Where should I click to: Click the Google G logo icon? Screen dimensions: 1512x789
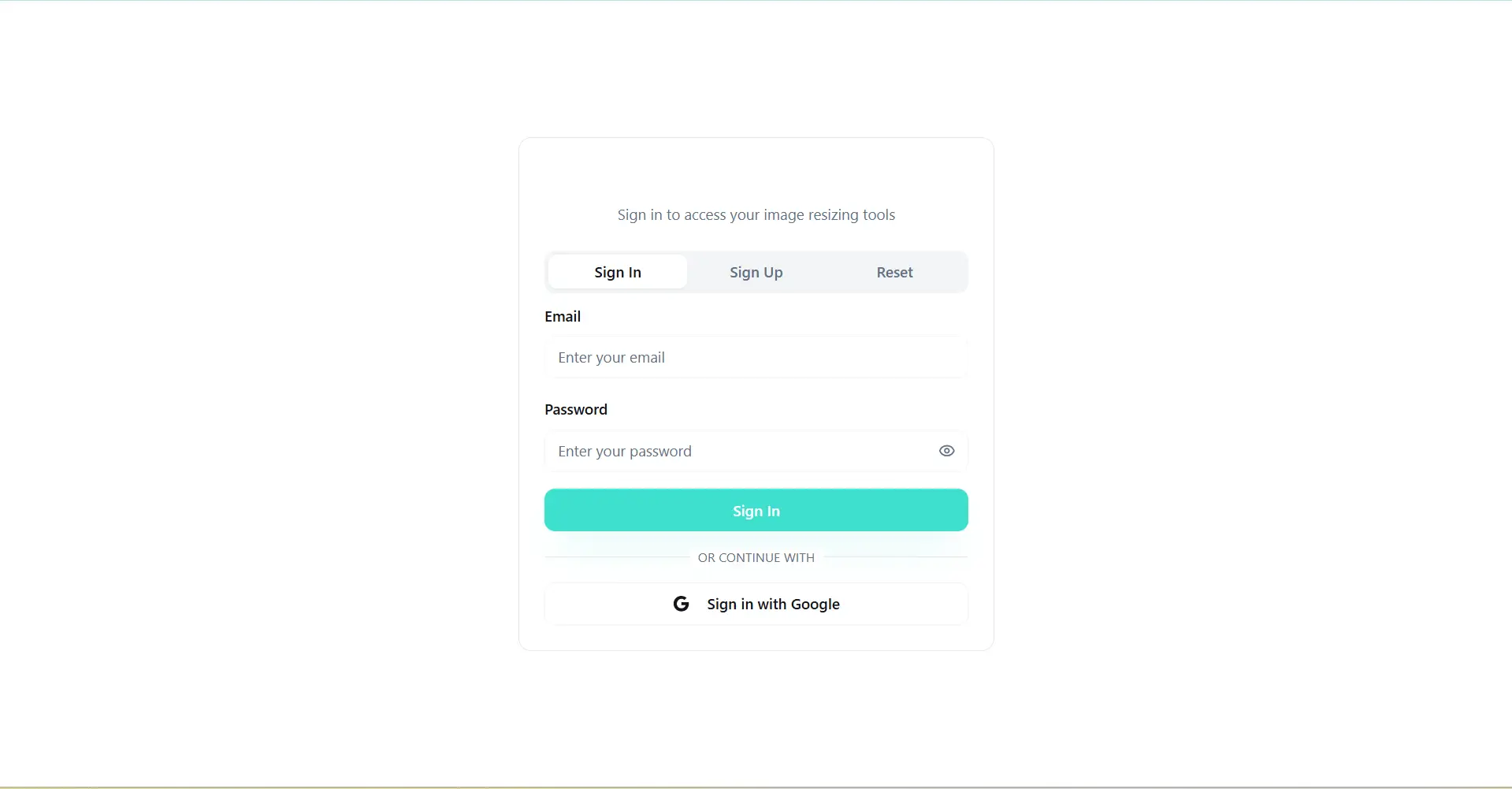coord(681,604)
